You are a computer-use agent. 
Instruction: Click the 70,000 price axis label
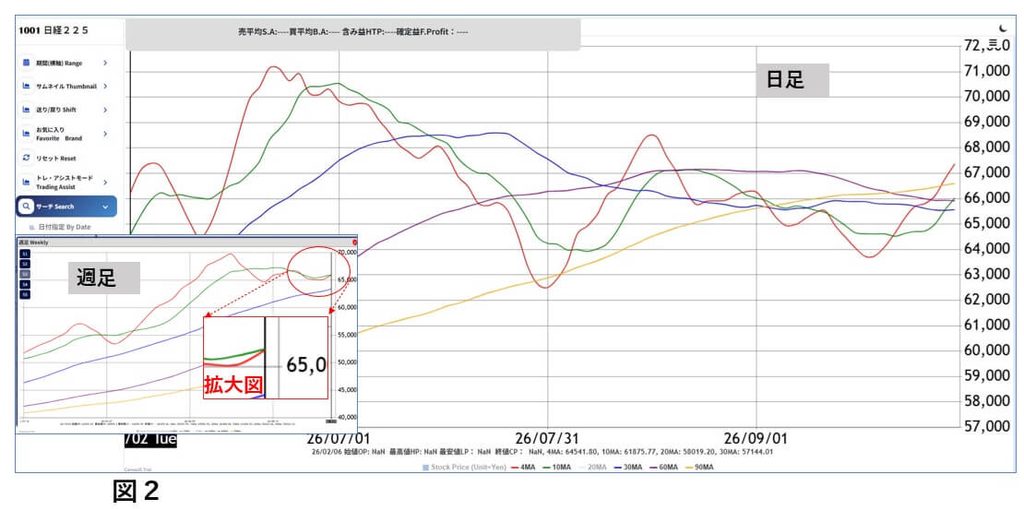[987, 96]
